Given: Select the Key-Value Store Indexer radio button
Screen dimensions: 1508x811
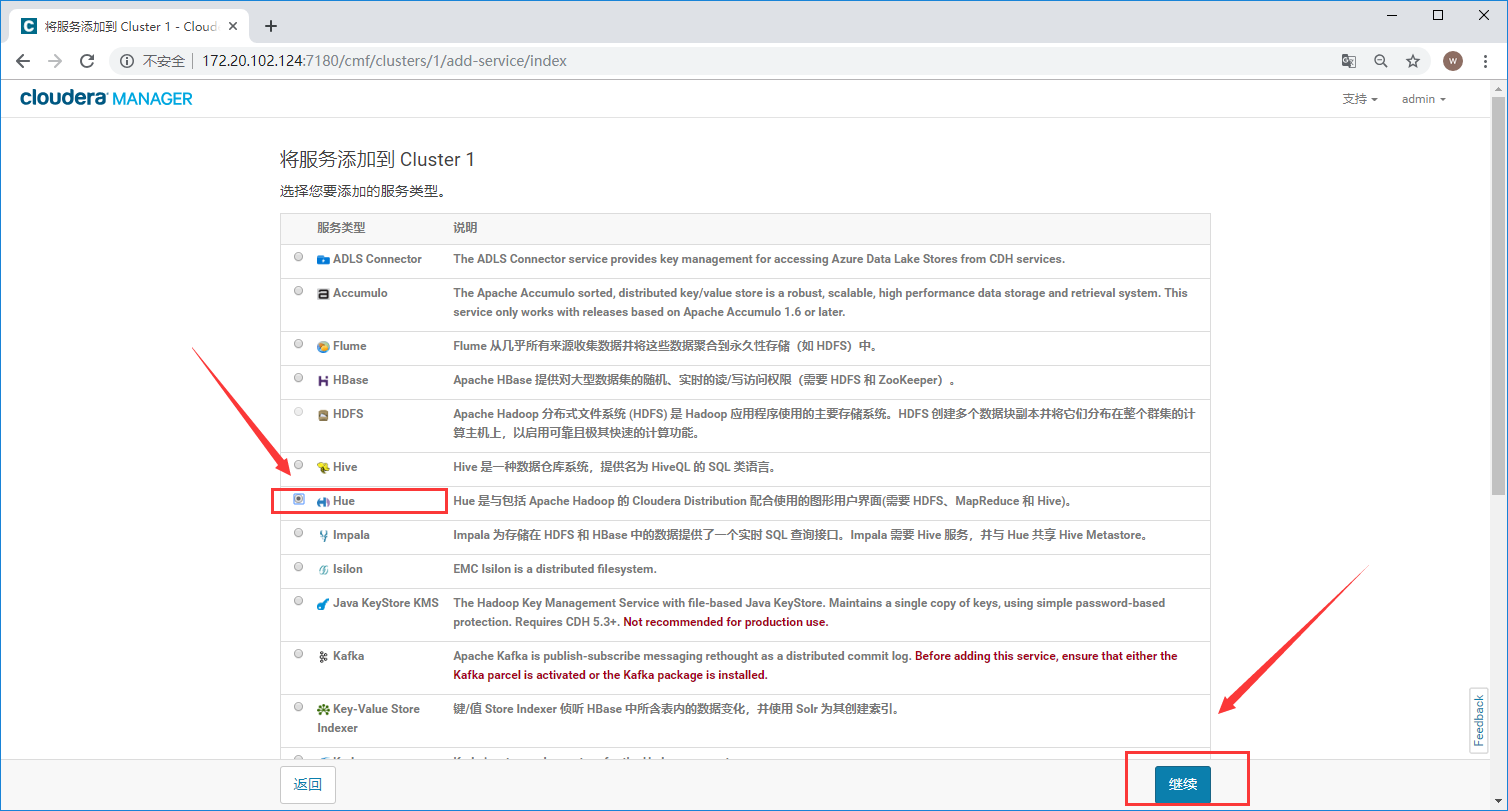Looking at the screenshot, I should (x=299, y=707).
